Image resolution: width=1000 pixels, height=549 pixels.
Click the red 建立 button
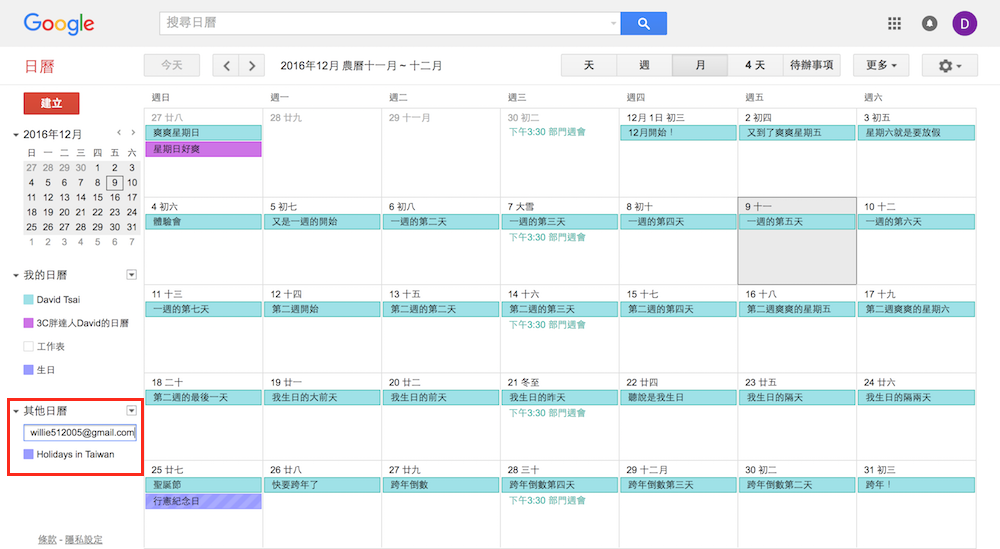tap(51, 103)
